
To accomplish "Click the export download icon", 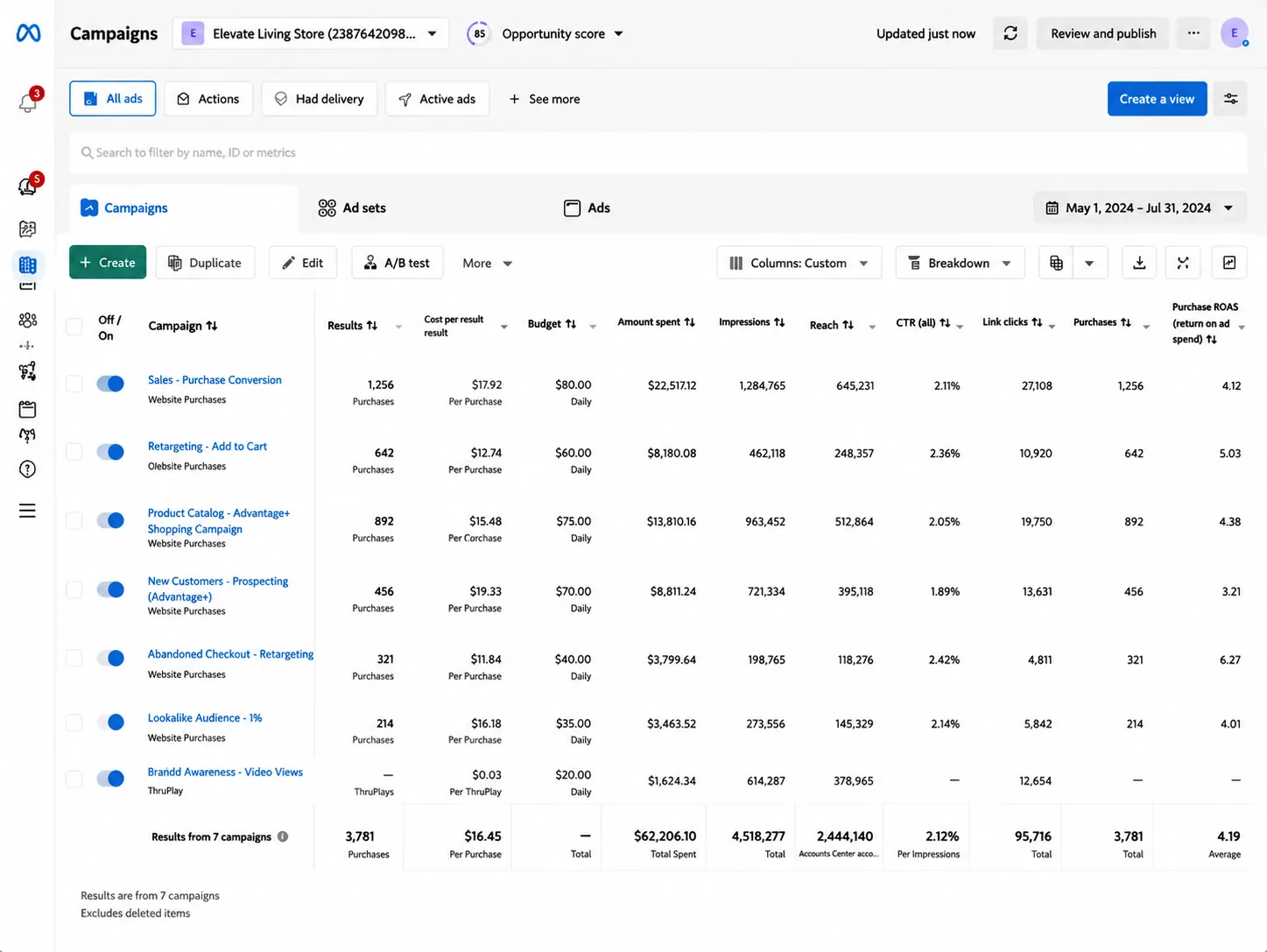I will pyautogui.click(x=1139, y=263).
